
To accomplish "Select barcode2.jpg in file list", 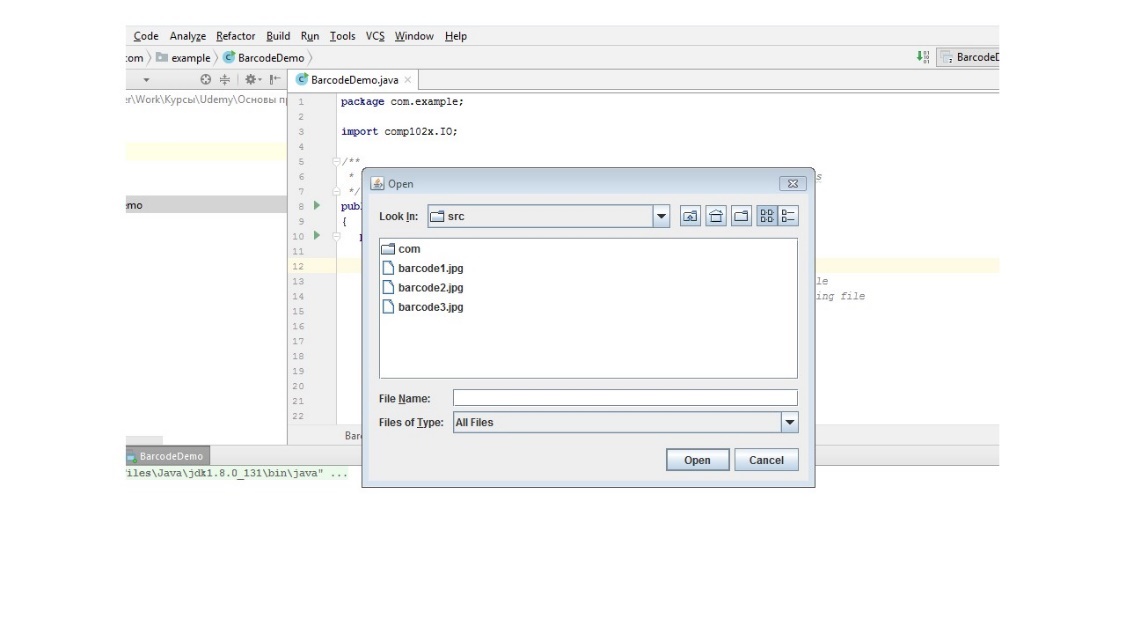I will (x=430, y=288).
